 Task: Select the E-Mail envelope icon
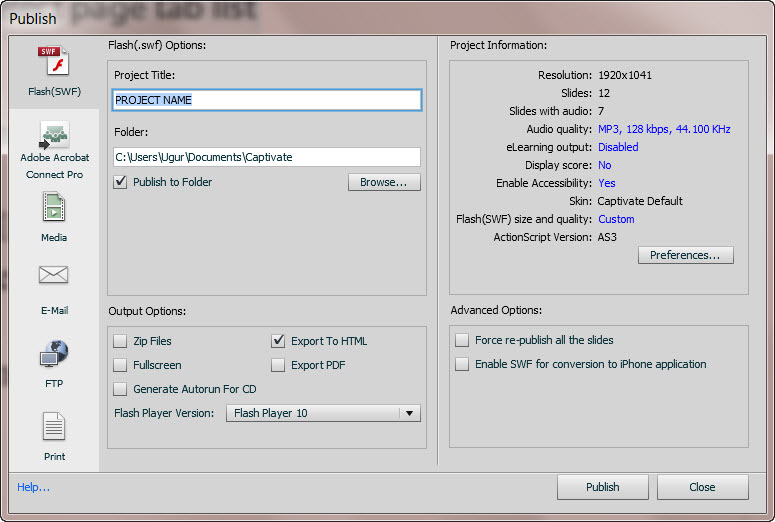(x=53, y=274)
